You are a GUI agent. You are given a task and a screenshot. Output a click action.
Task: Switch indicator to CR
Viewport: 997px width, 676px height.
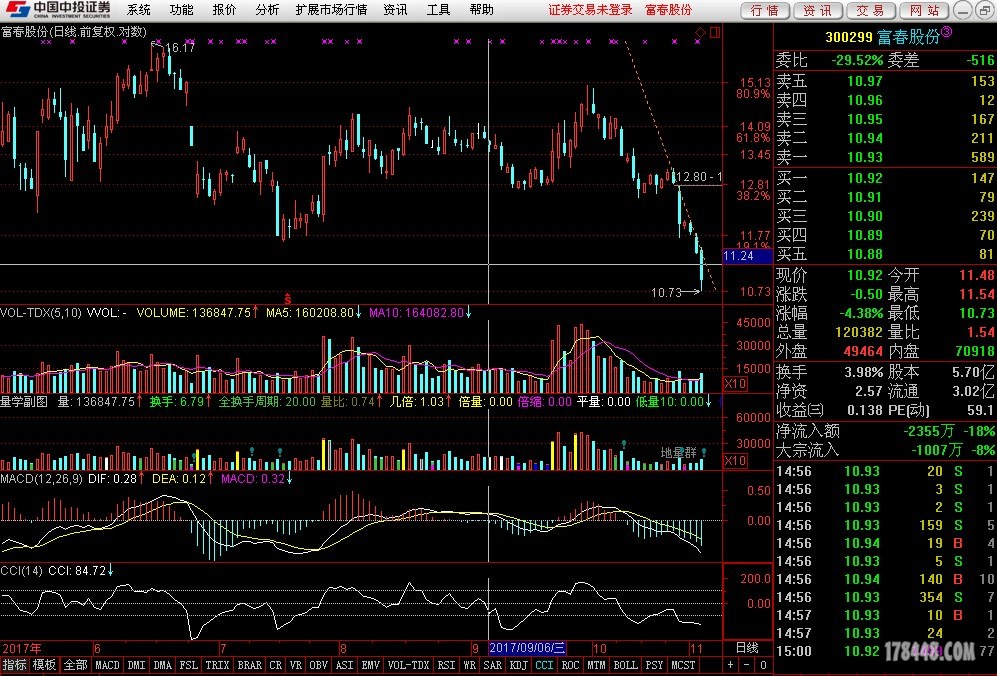click(275, 665)
